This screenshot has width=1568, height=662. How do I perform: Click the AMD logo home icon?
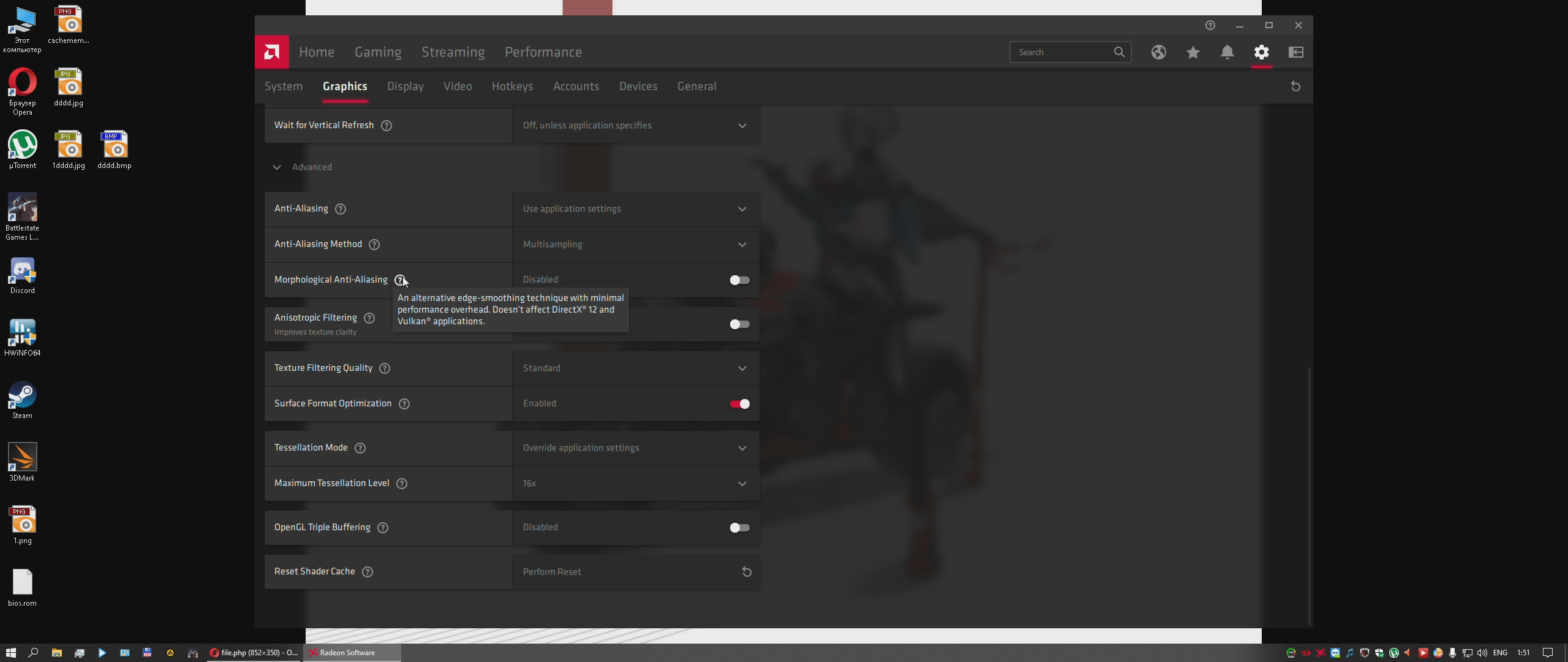pyautogui.click(x=271, y=52)
